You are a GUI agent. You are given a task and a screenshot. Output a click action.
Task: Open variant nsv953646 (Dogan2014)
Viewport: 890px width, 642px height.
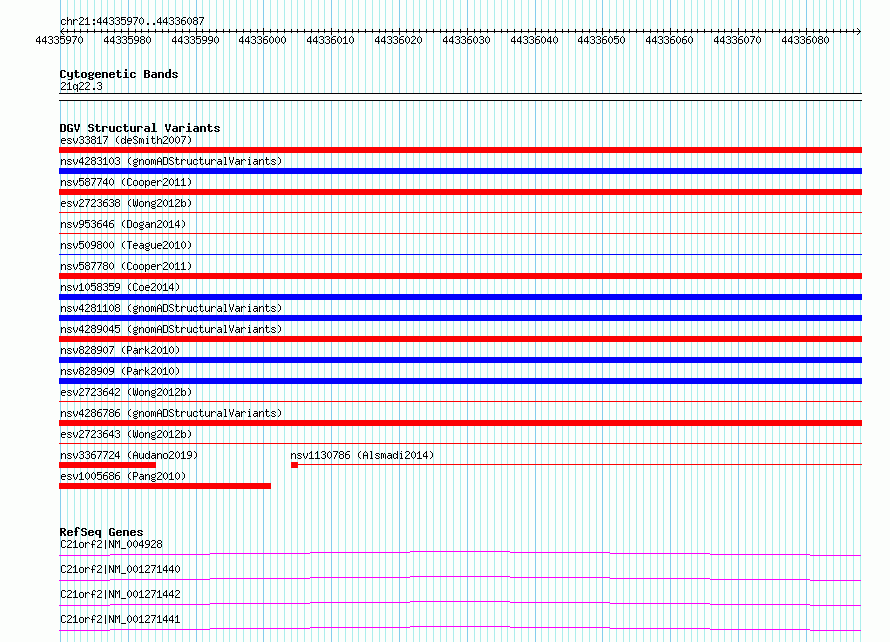click(x=123, y=224)
